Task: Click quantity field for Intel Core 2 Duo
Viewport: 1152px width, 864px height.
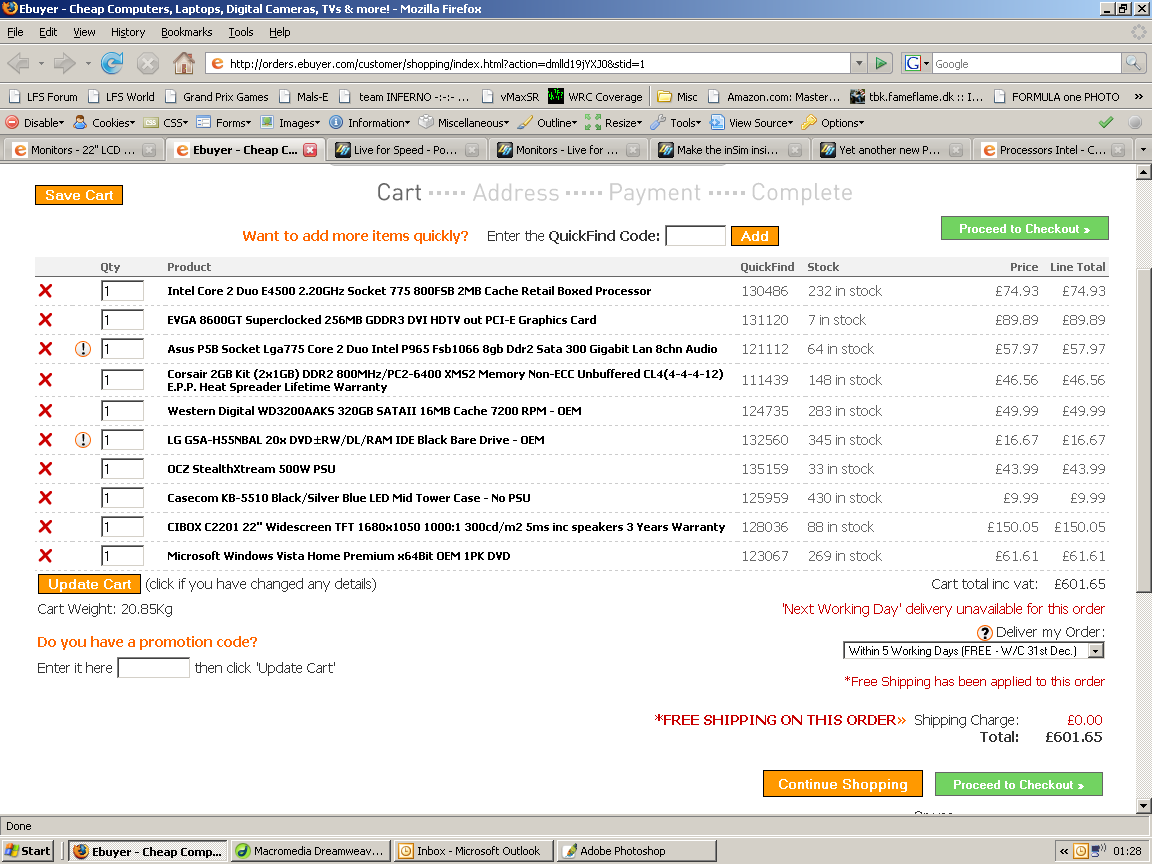Action: pyautogui.click(x=122, y=291)
